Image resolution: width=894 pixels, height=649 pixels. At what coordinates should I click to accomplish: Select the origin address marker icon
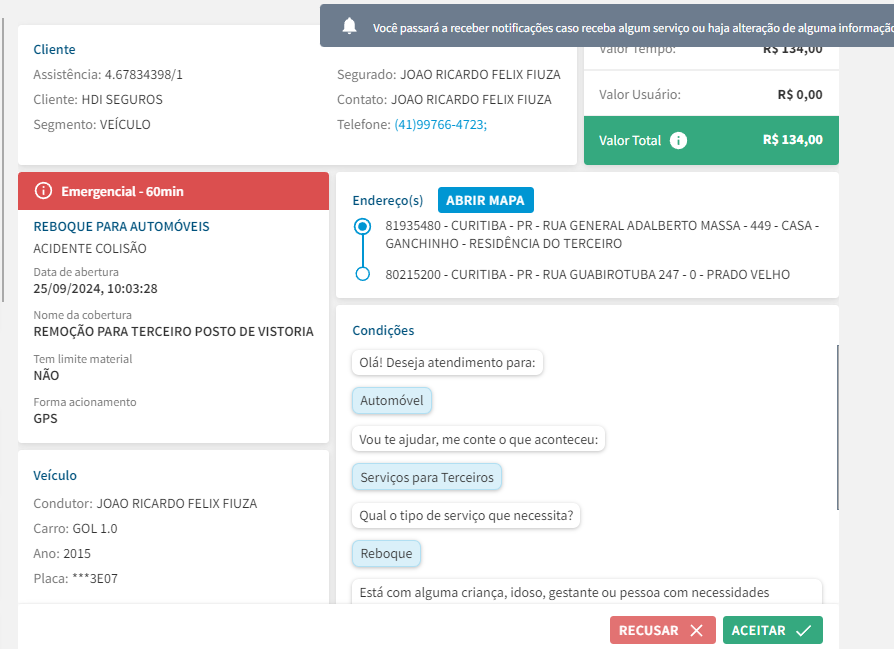363,226
